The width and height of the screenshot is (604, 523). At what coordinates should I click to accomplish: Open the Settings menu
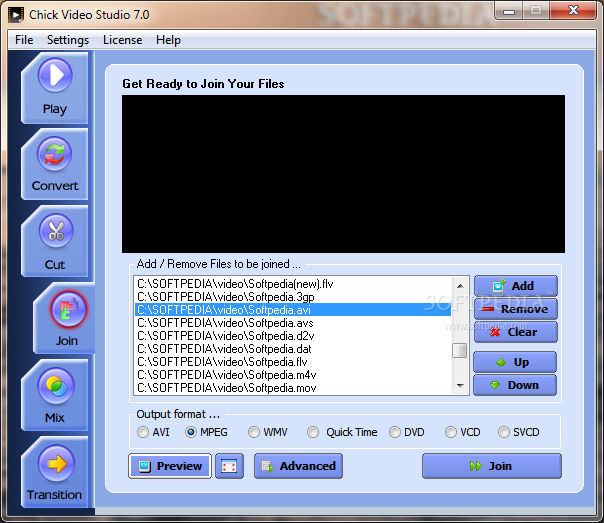[68, 40]
